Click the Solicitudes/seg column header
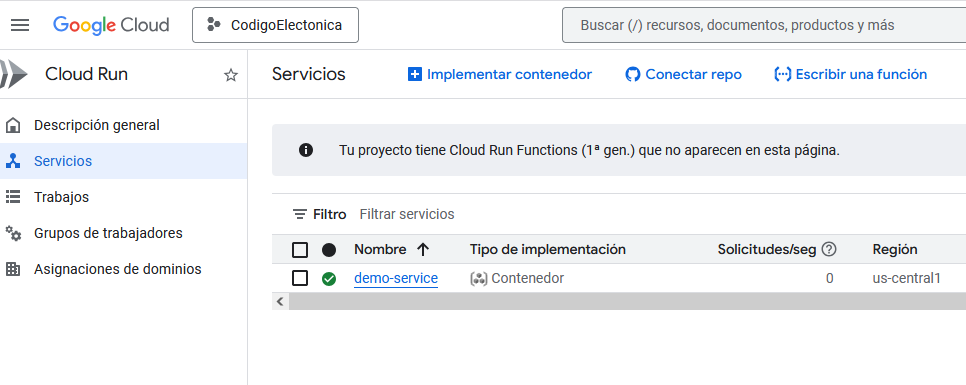Viewport: 966px width, 385px height. click(767, 249)
